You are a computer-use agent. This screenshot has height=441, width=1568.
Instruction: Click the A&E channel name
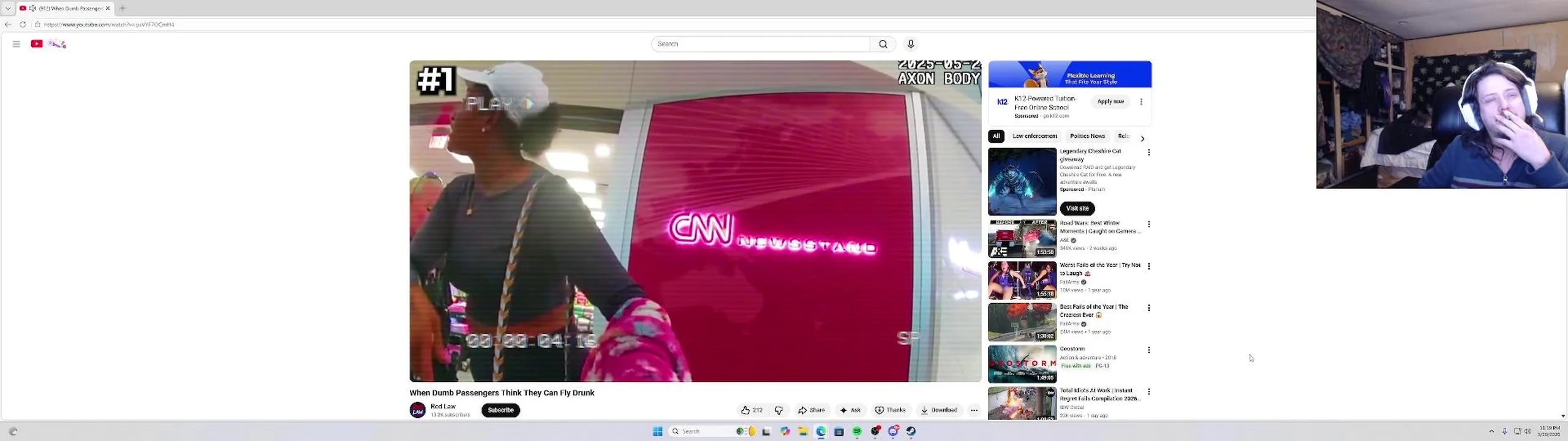point(1064,240)
